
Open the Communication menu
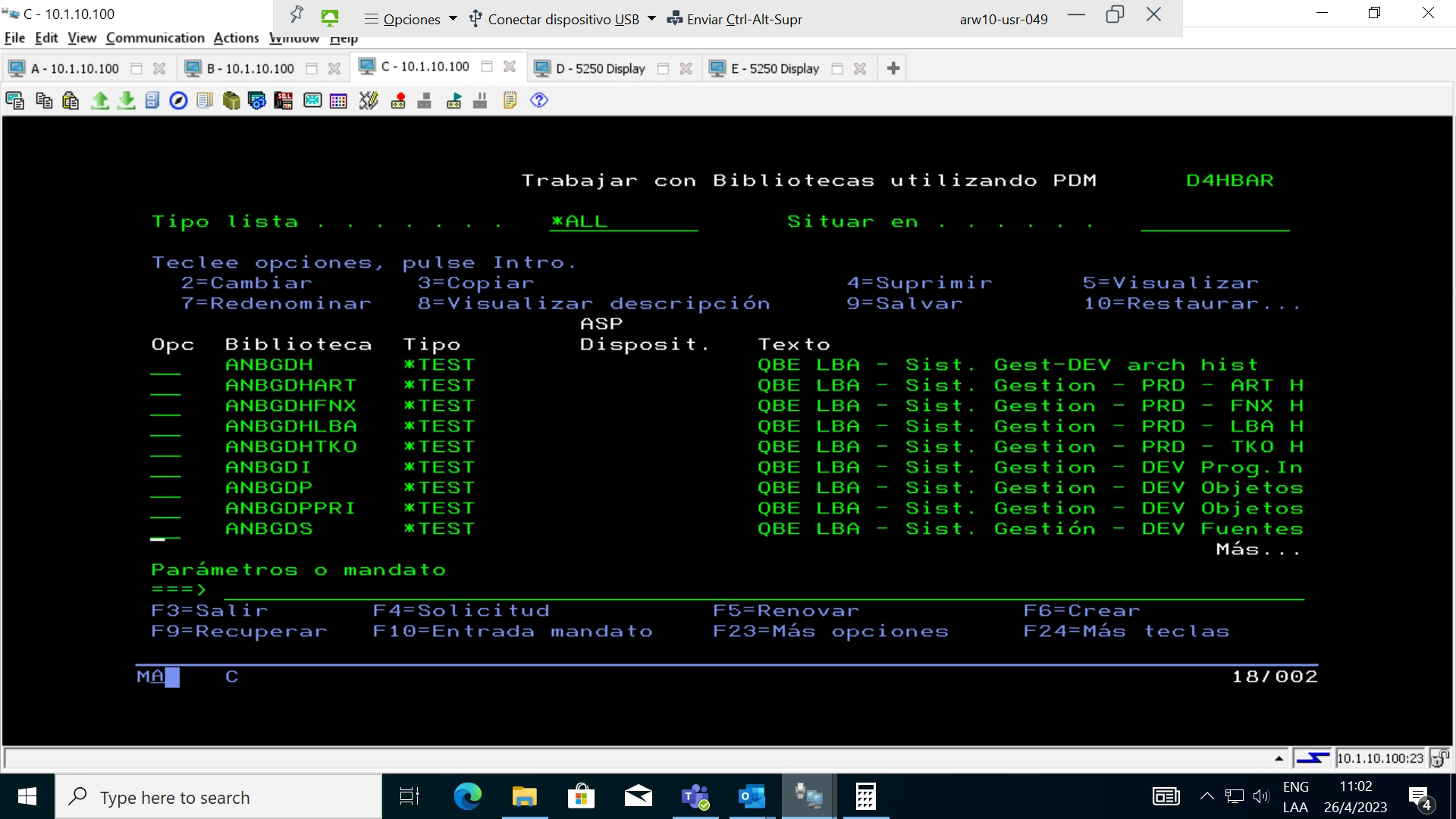point(155,38)
